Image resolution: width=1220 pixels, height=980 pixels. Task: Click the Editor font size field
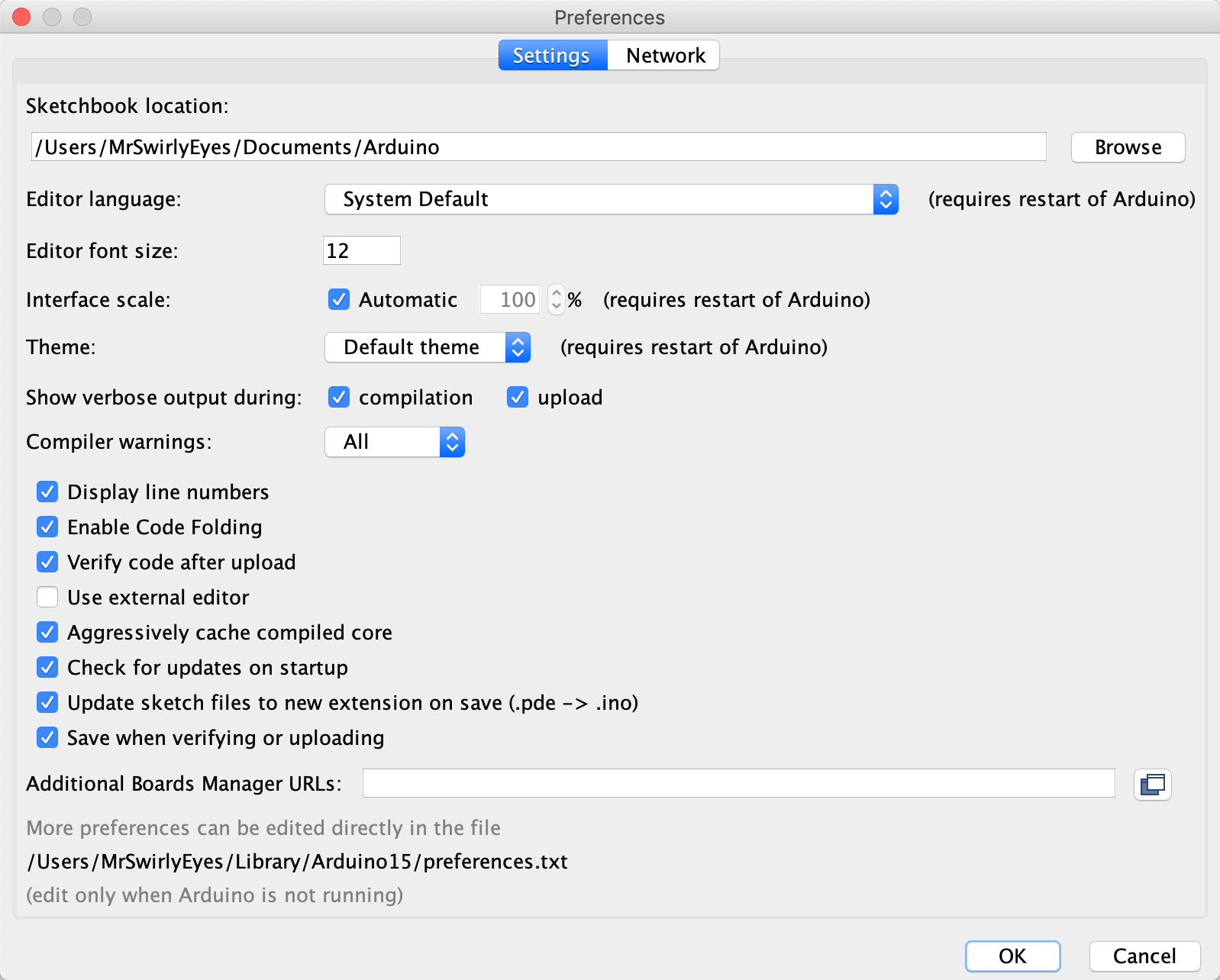coord(361,250)
